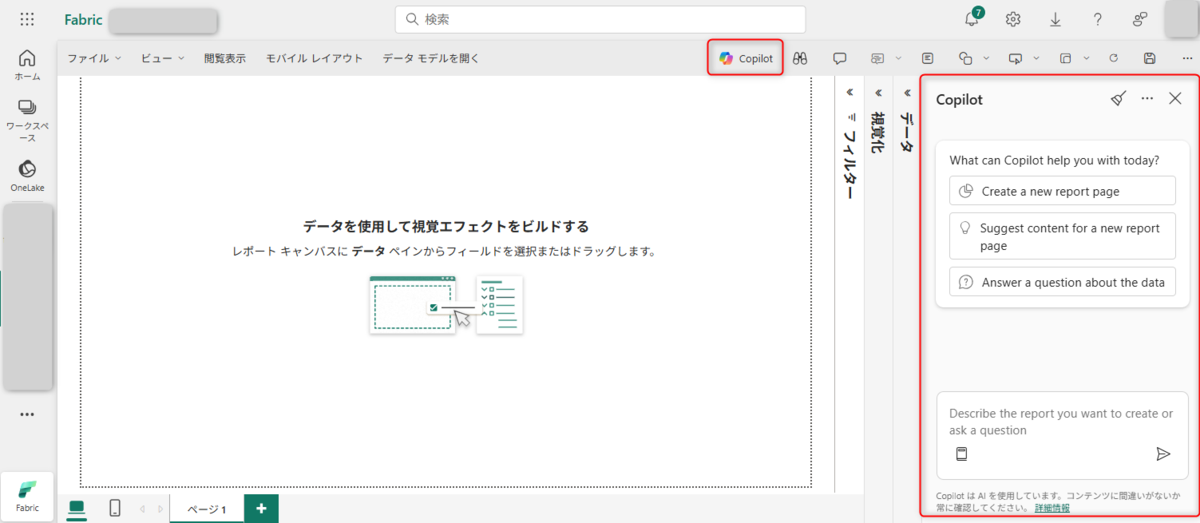Open the app launcher grid icon
The height and width of the screenshot is (523, 1200).
tap(27, 19)
